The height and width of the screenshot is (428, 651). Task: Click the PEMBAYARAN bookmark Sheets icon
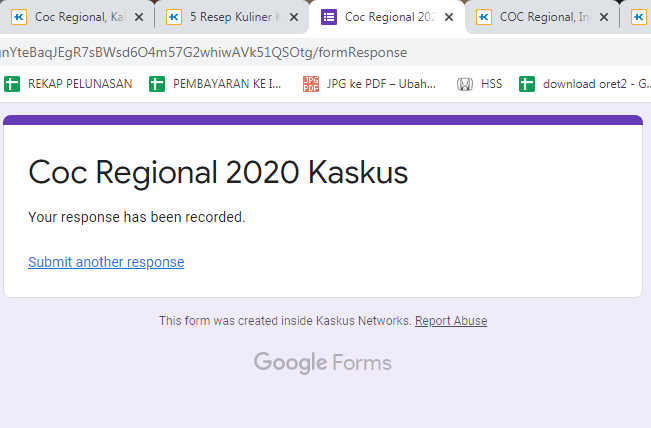157,84
